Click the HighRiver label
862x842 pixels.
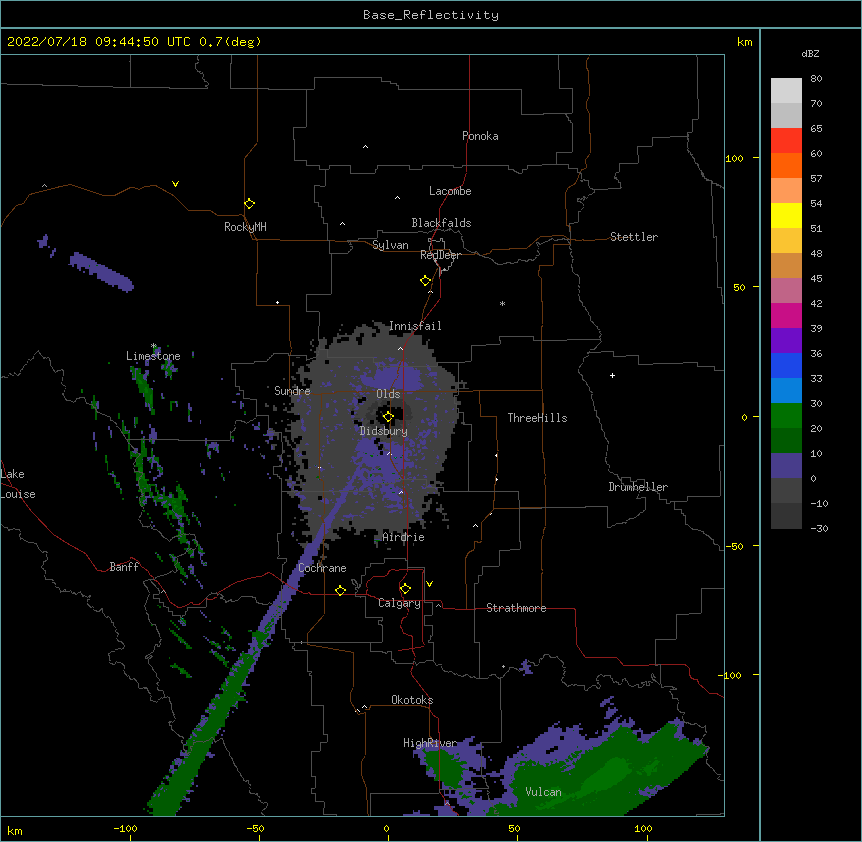(430, 743)
